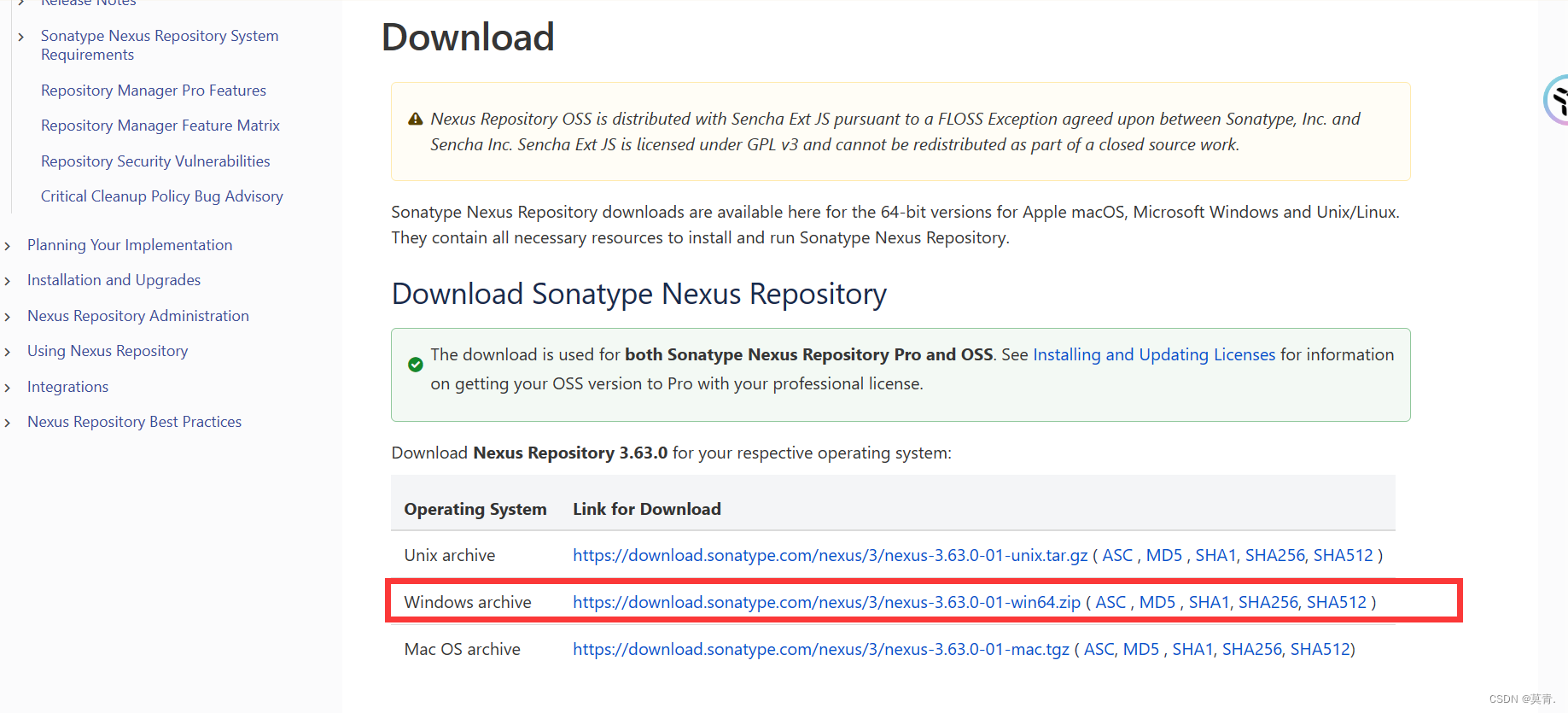The height and width of the screenshot is (713, 1568).
Task: Click ASC link for Mac OS archive
Action: (x=1099, y=649)
